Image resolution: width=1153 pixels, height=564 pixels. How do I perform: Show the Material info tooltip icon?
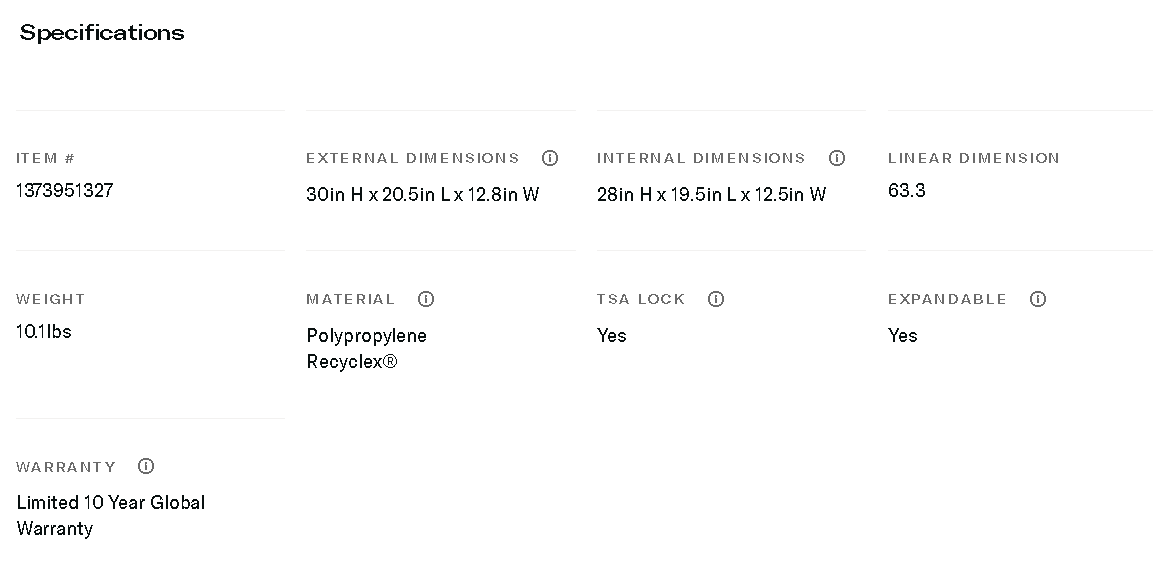tap(426, 299)
